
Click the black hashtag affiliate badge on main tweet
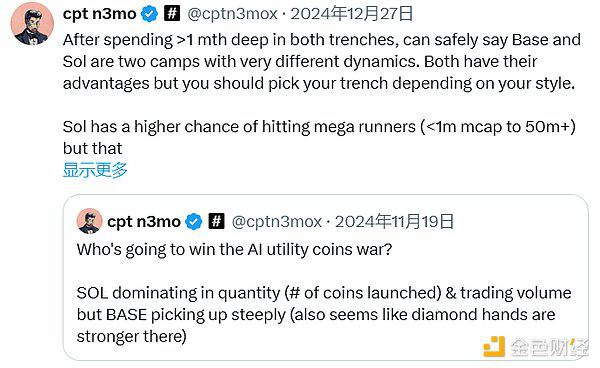(172, 13)
